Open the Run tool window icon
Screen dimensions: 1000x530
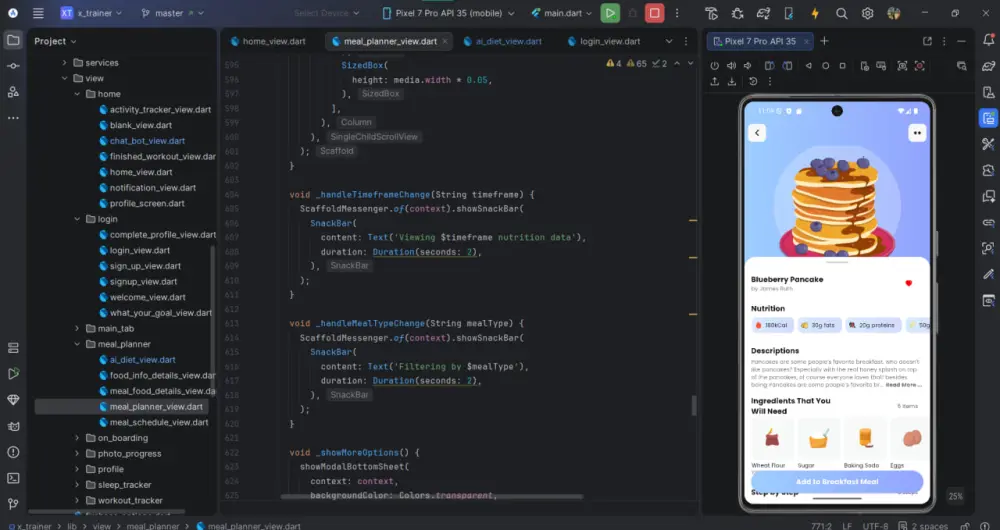[x=13, y=374]
